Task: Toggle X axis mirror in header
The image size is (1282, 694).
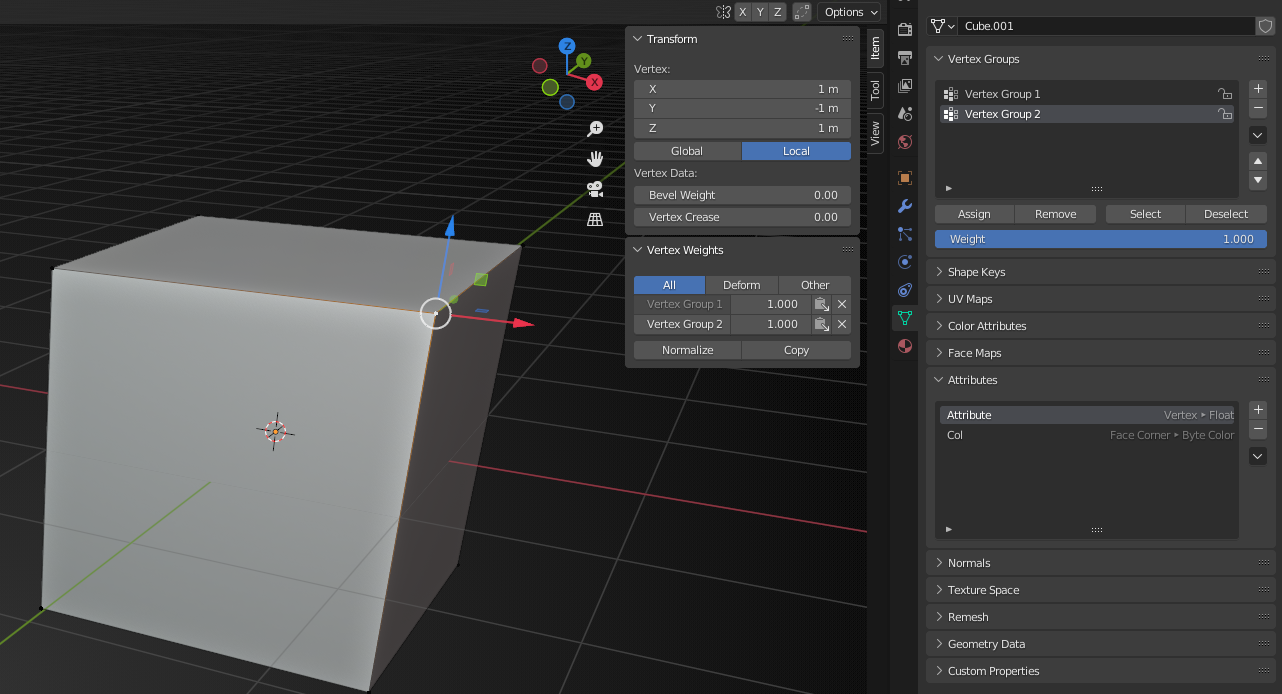Action: [x=742, y=12]
